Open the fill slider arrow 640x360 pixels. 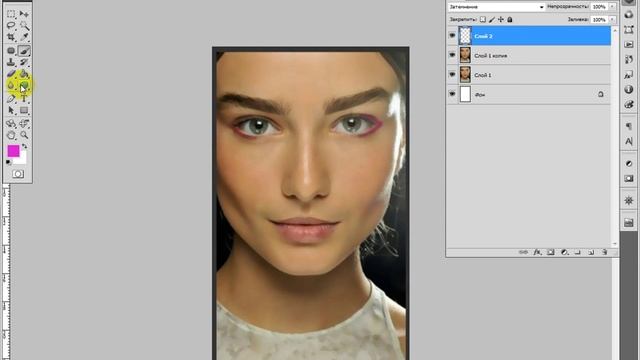[612, 19]
